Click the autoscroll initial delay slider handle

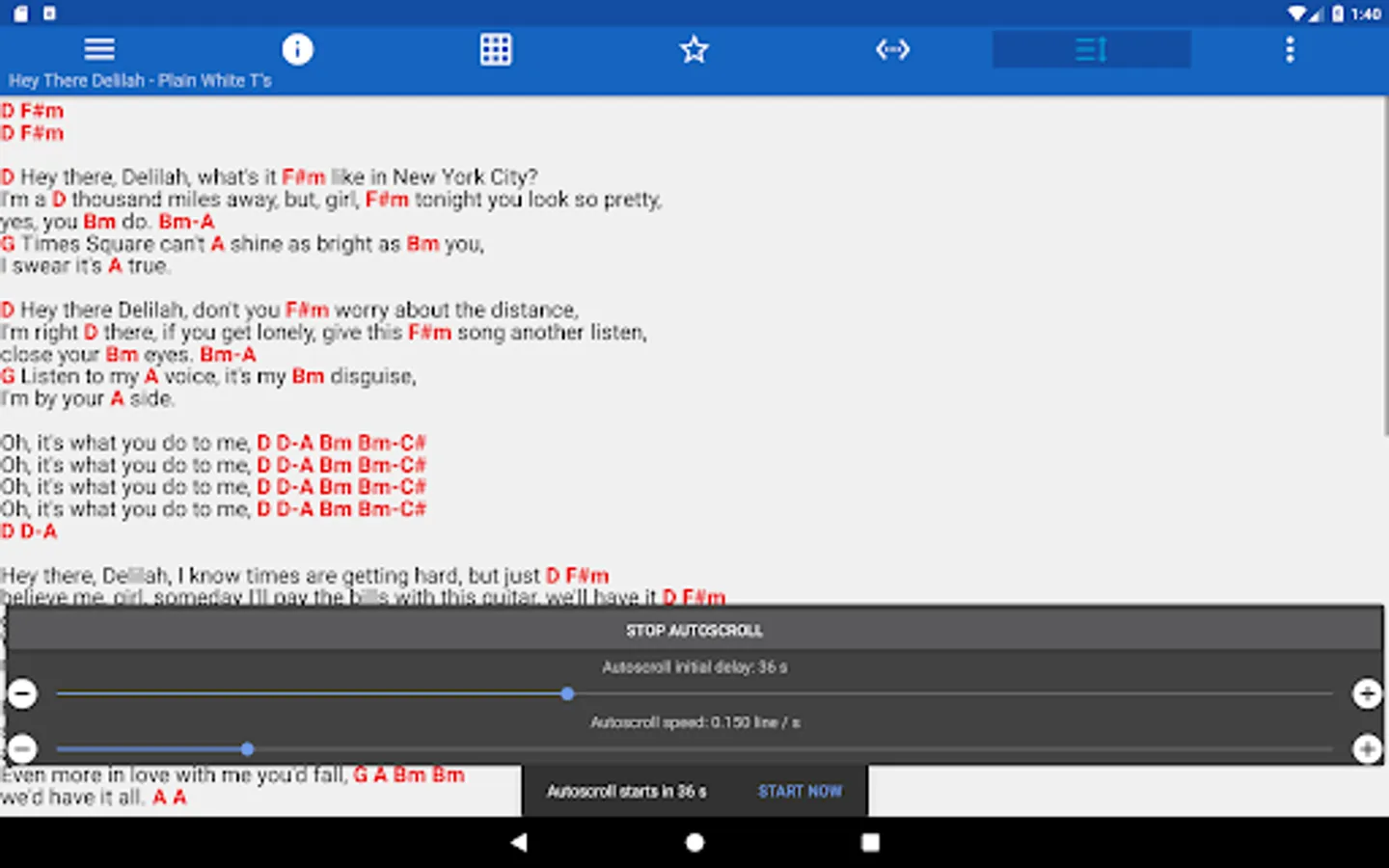click(567, 693)
